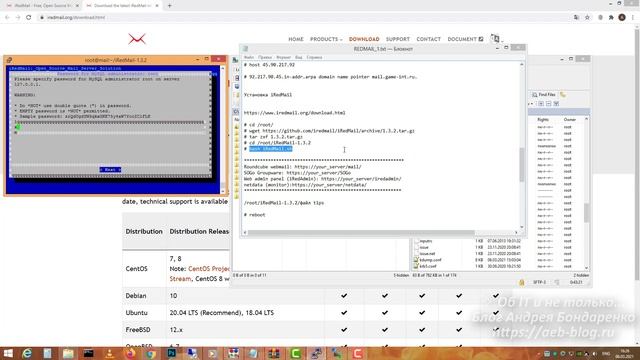Open the DOWNLOAD page link
640x360 pixels.
(364, 39)
